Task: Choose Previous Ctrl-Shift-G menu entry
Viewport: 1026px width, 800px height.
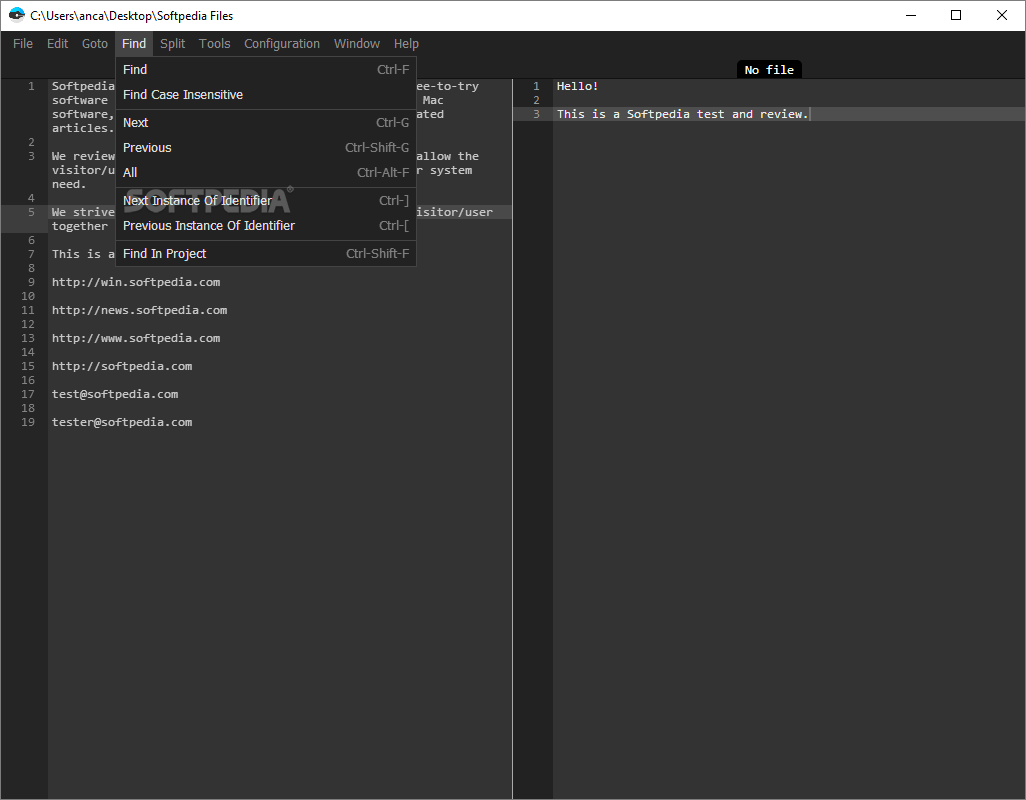Action: point(266,148)
